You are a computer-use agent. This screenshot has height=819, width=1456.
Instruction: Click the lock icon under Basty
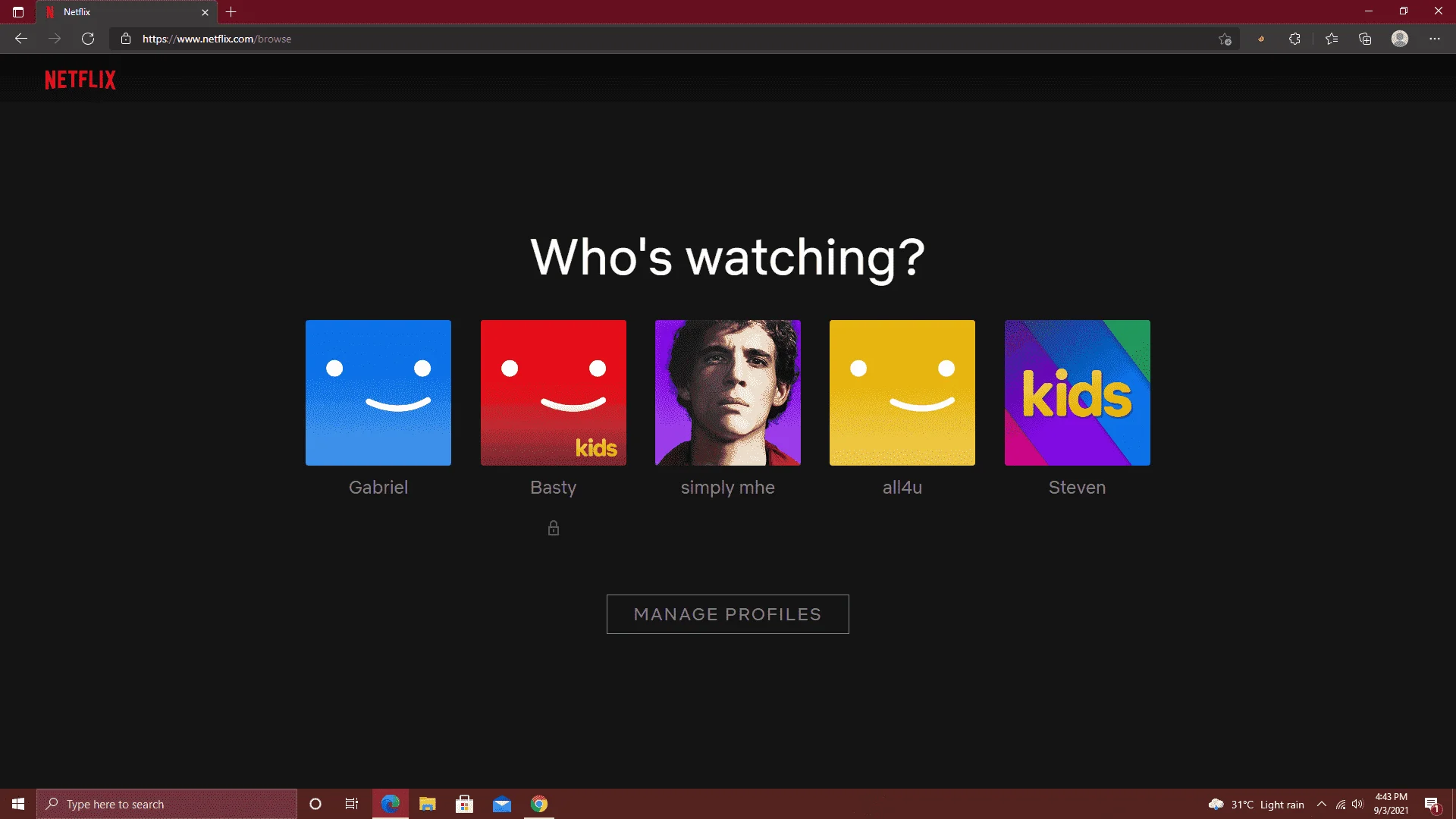click(554, 528)
